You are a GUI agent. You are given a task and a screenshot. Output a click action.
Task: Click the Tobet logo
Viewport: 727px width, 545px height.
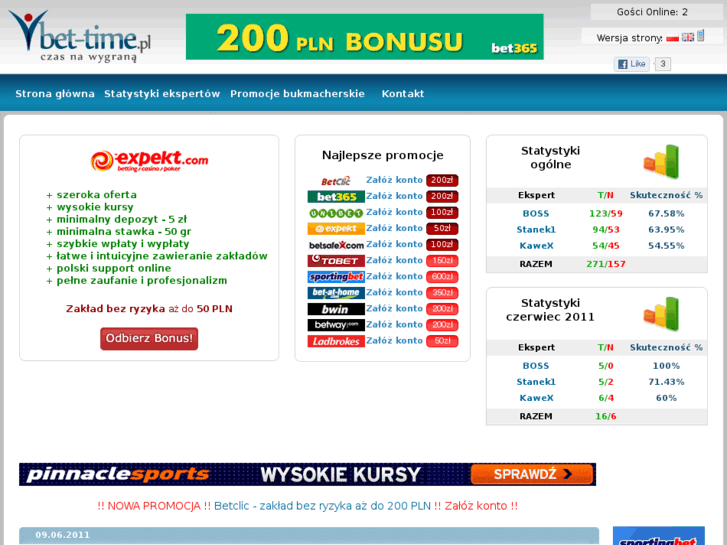(336, 261)
